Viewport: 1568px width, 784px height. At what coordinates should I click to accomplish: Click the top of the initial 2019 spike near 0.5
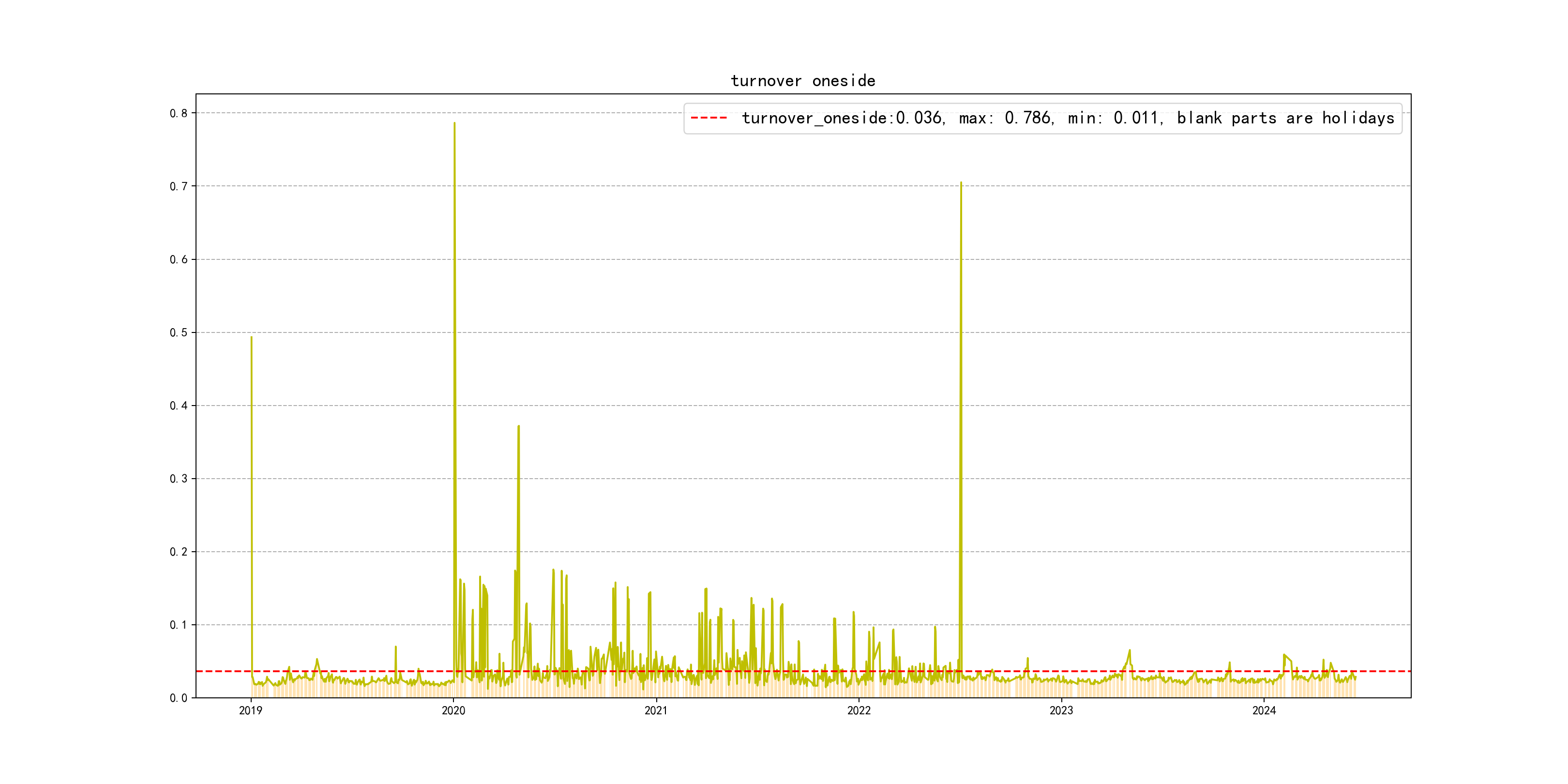point(251,337)
